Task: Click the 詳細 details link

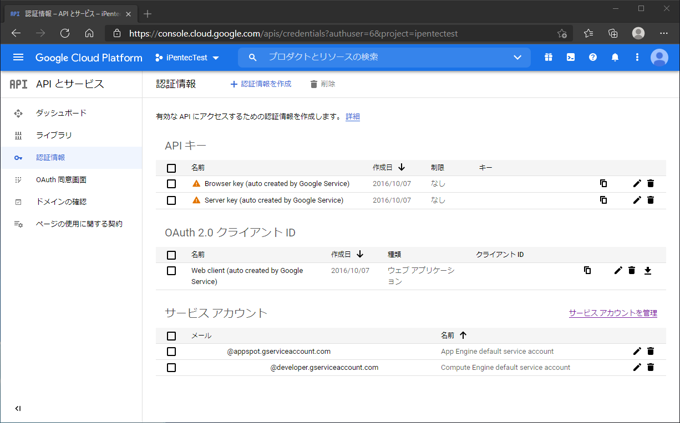Action: coord(353,117)
